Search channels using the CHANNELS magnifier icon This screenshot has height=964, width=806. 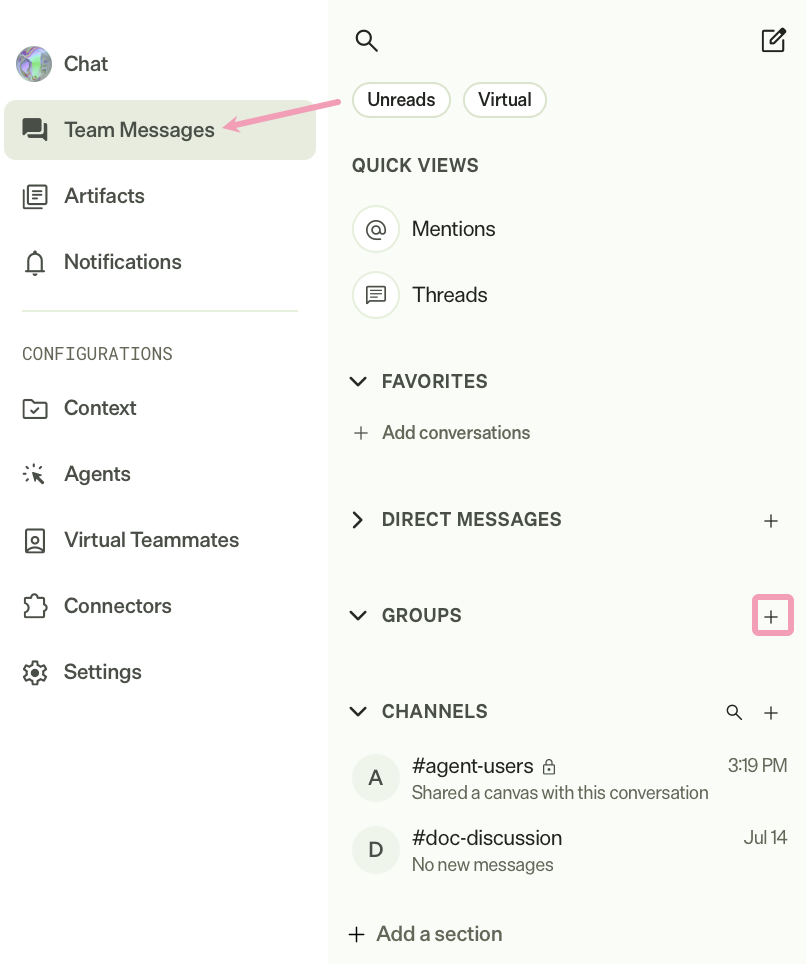click(734, 712)
